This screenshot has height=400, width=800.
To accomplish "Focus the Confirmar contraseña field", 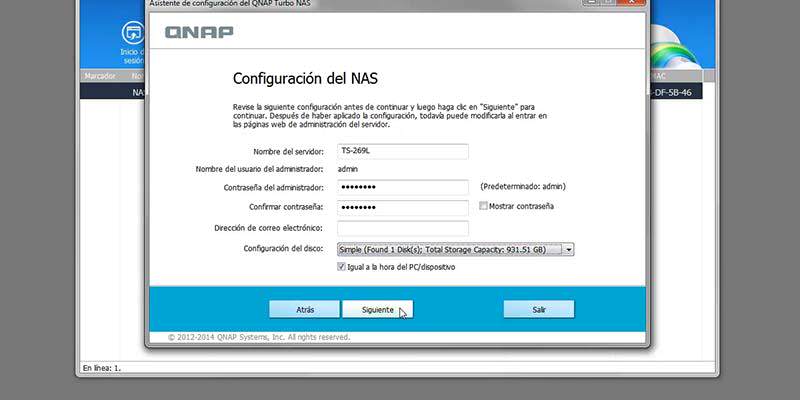I will 403,208.
